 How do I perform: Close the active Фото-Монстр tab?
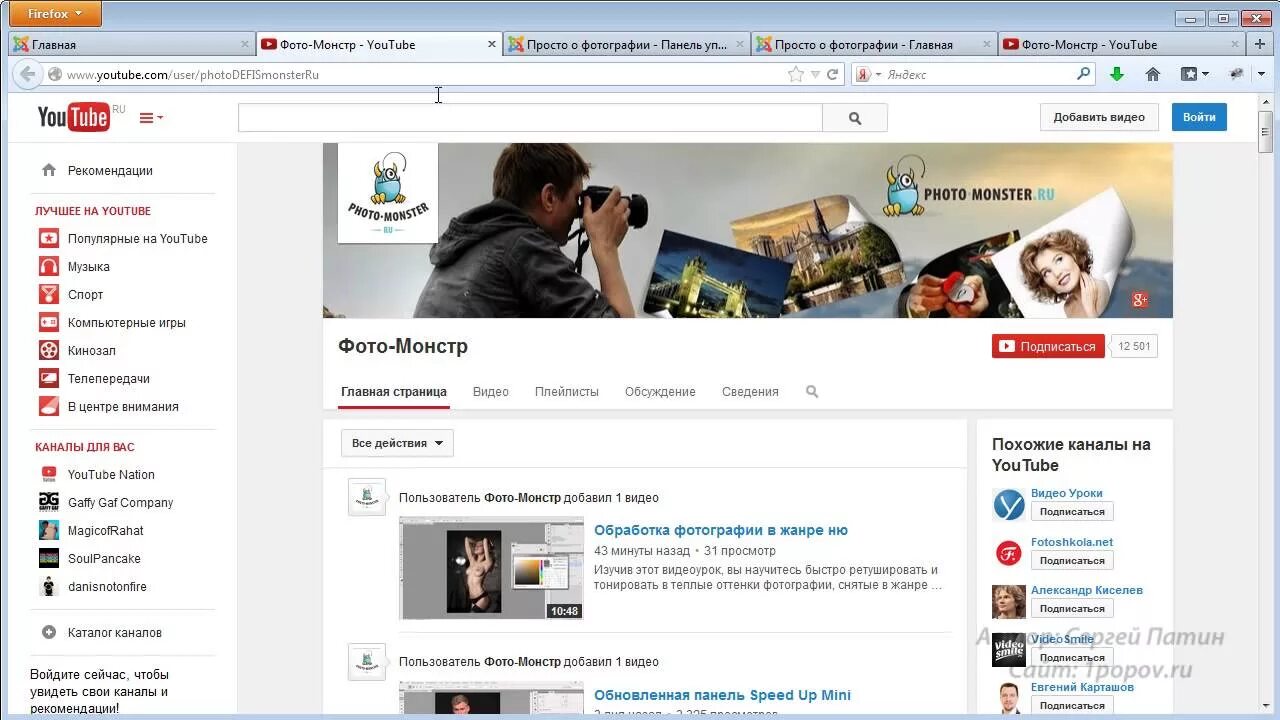492,44
